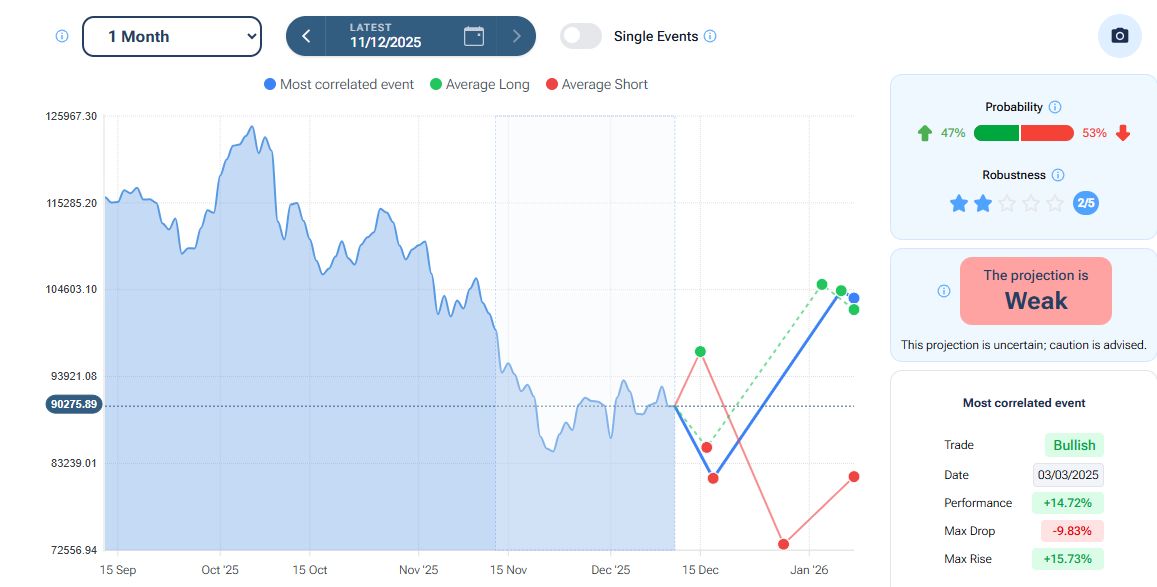This screenshot has width=1157, height=587.
Task: Click info icon beside the 1 Month dropdown
Action: [62, 36]
